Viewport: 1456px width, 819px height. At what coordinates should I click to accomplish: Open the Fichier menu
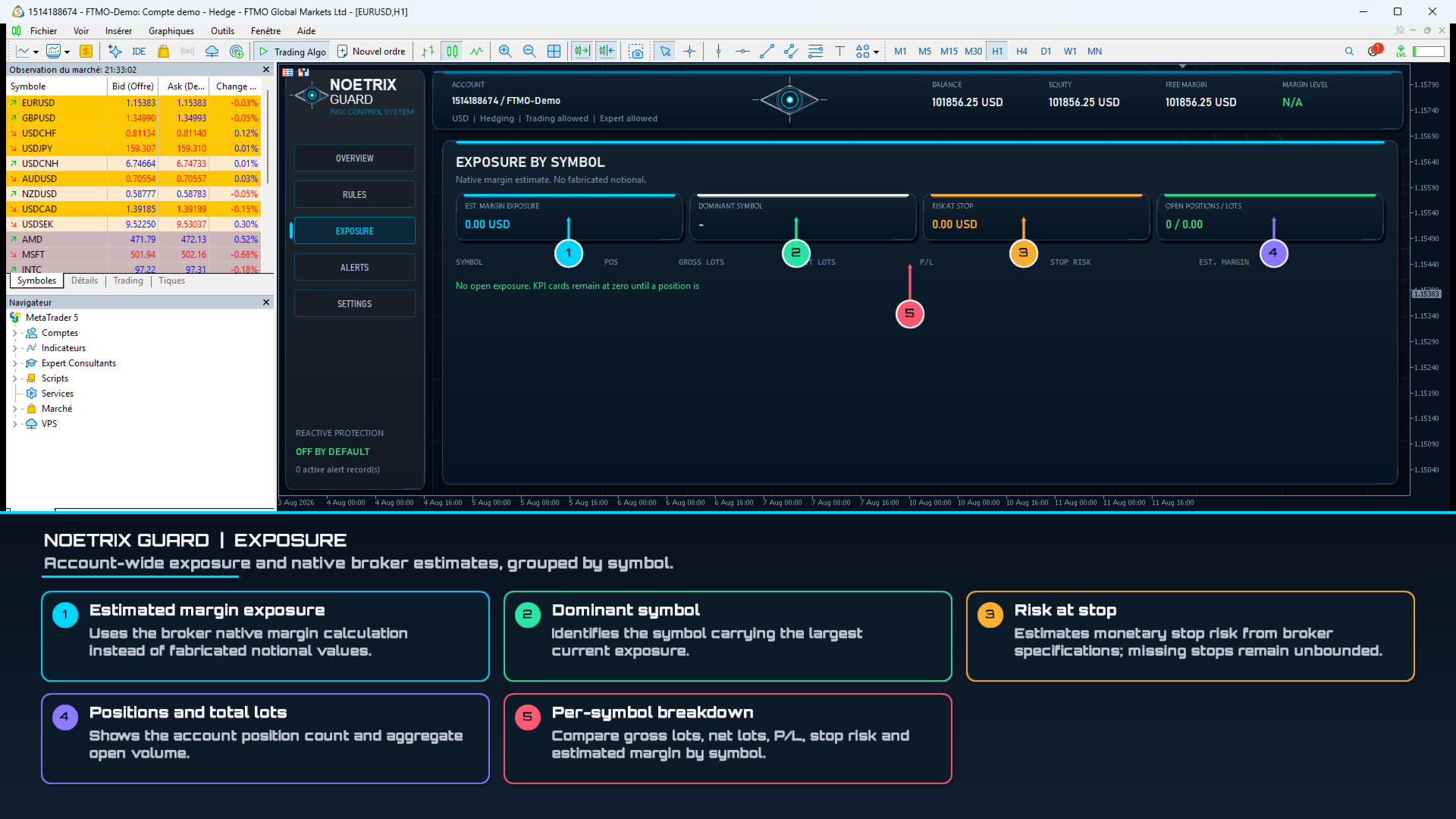point(43,31)
